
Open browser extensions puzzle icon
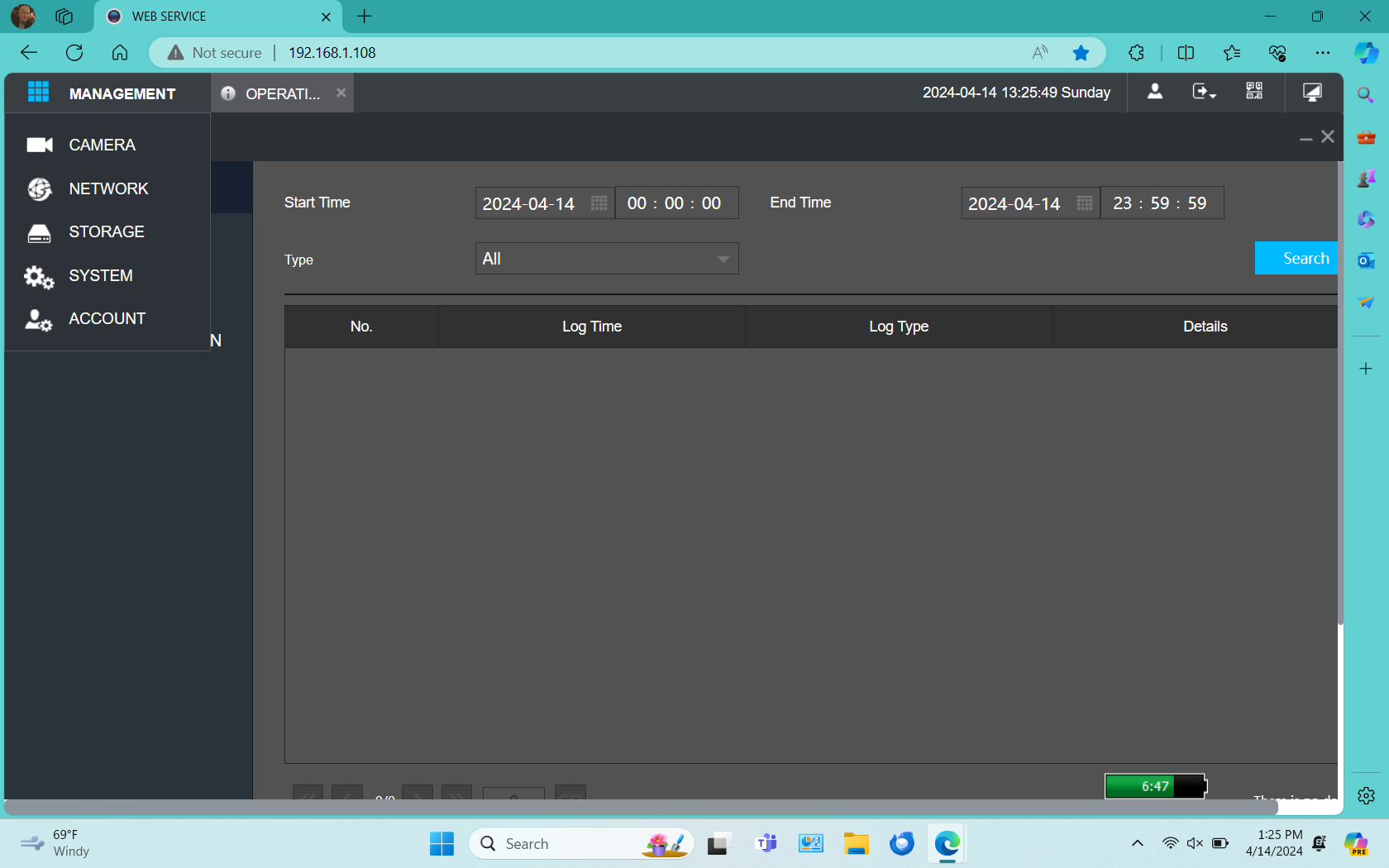(1137, 53)
